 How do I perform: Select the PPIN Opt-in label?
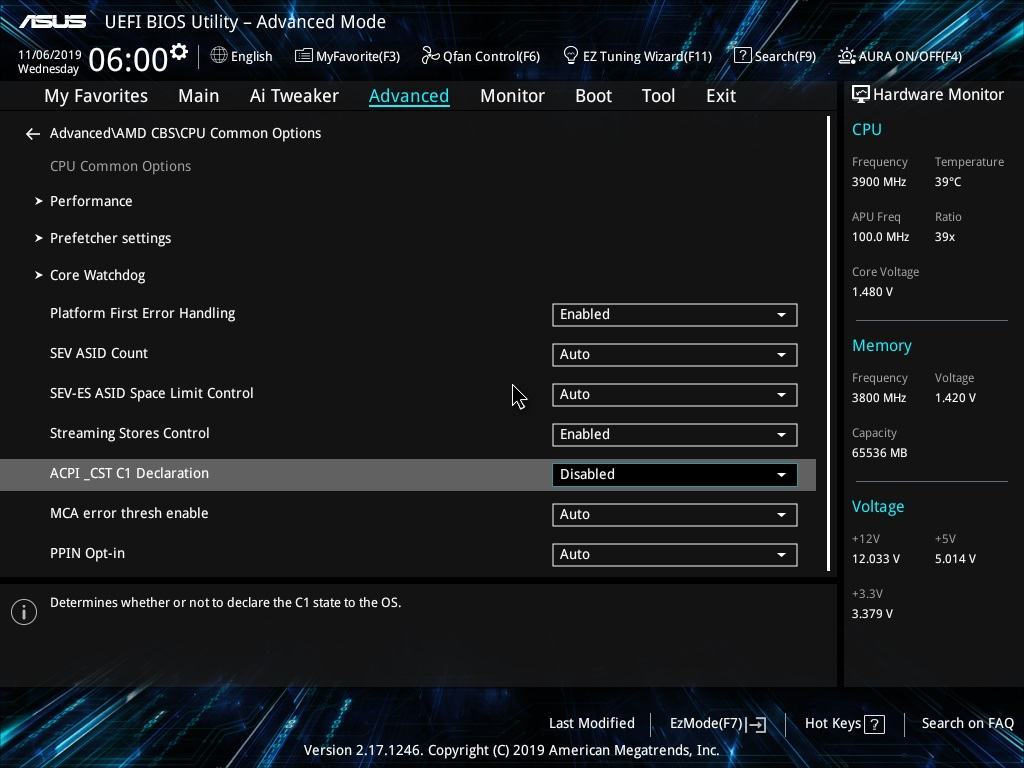[87, 553]
